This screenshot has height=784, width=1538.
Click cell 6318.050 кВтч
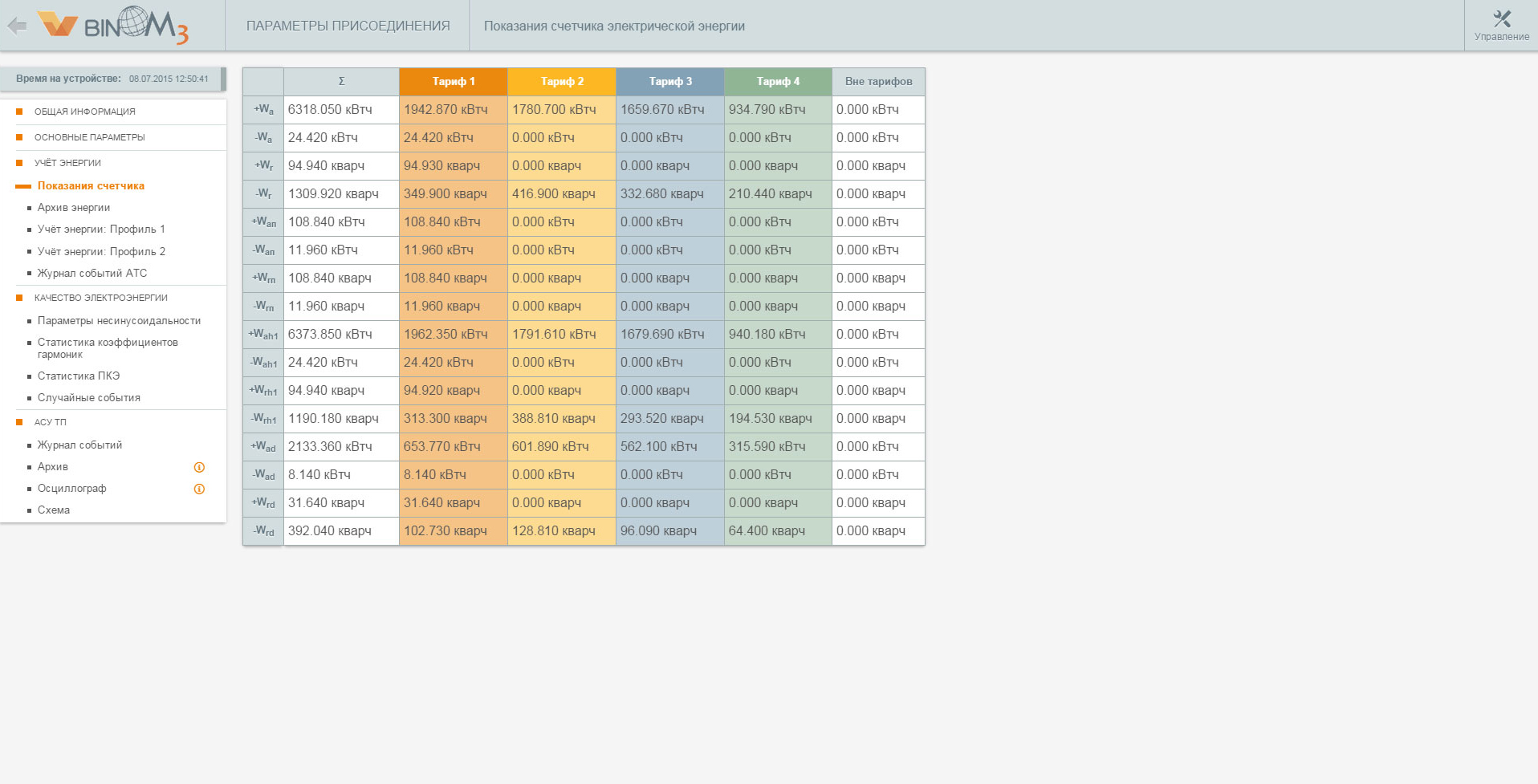pos(341,109)
